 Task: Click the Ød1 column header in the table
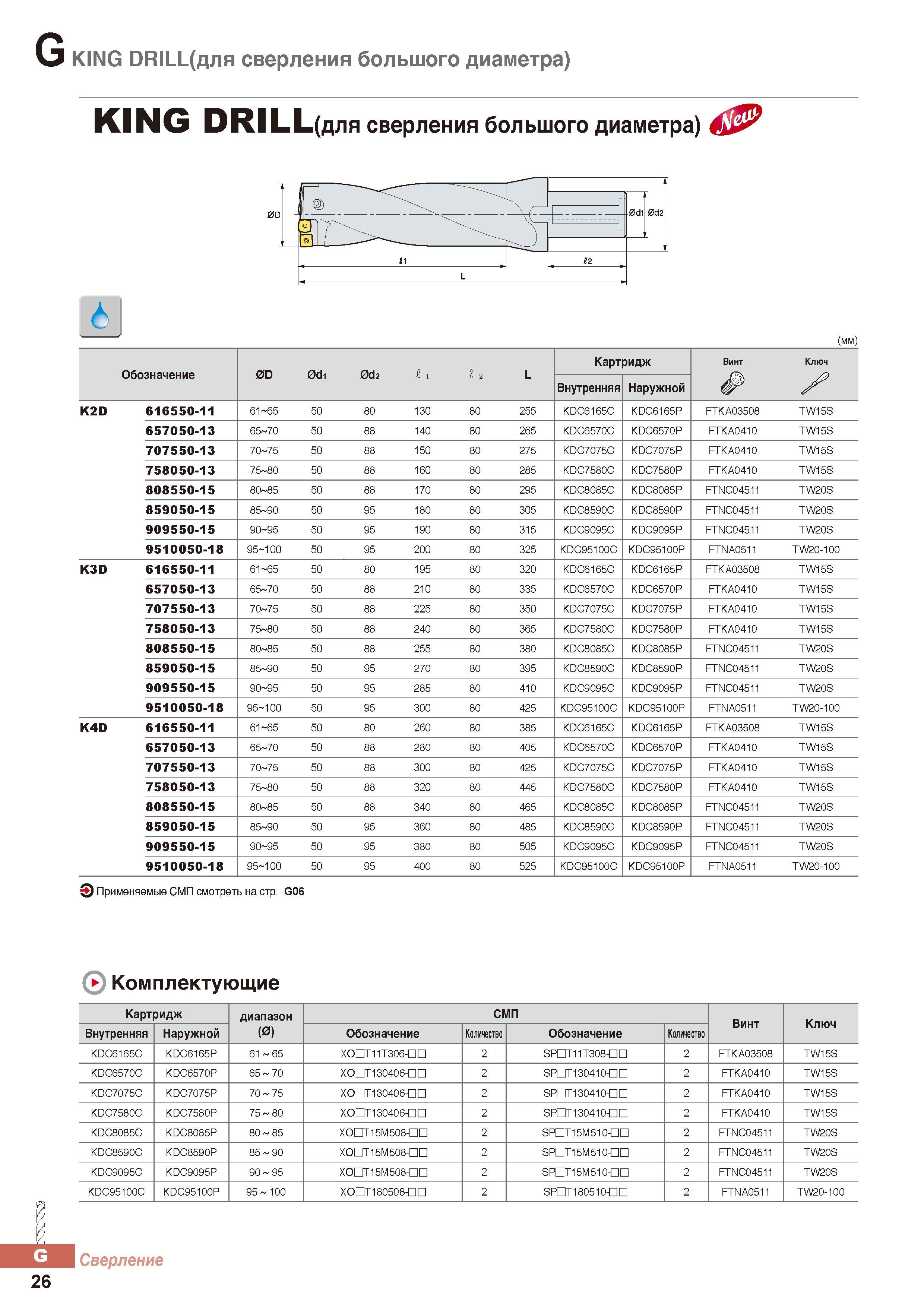click(x=317, y=374)
